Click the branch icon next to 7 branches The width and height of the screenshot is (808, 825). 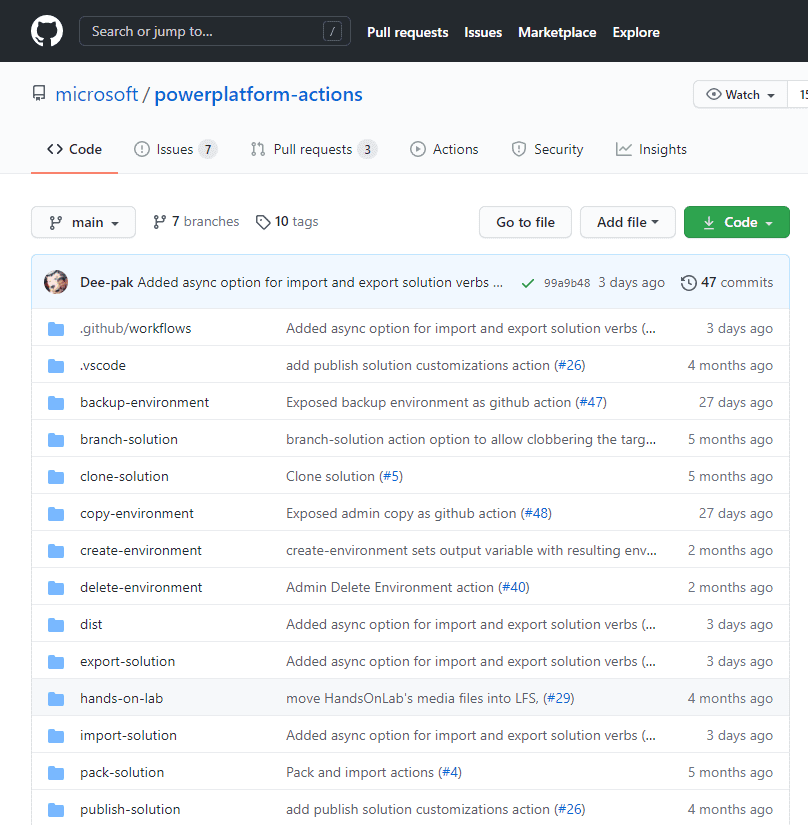159,222
